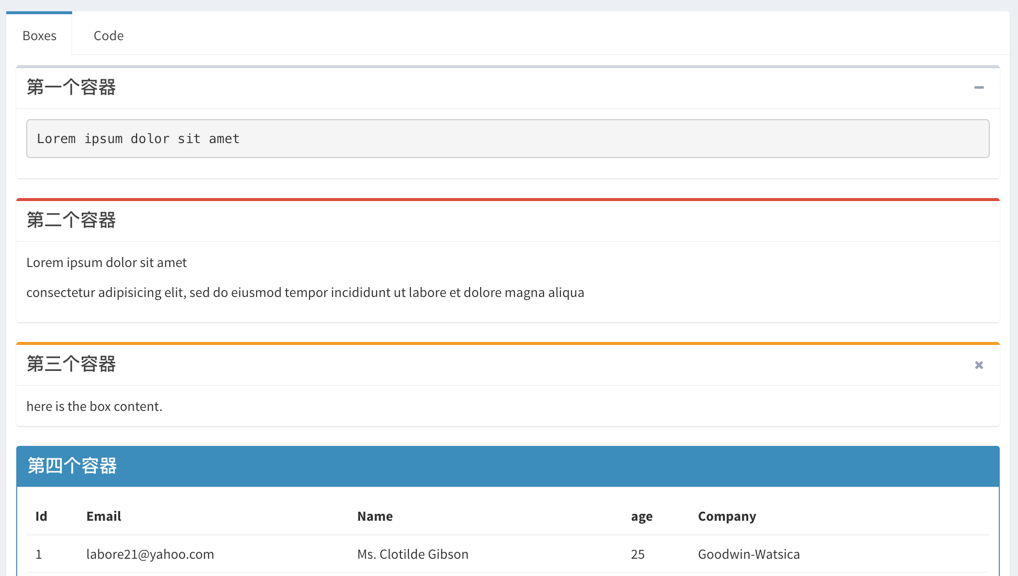Collapse the 第一个容器 box with minus icon
1018x576 pixels.
coord(978,88)
